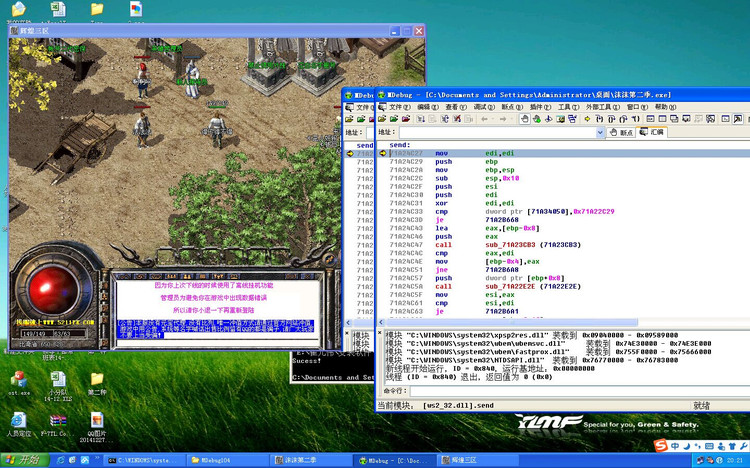Click the C:\WINDOWS\syste... taskbar button
The width and height of the screenshot is (750, 468).
[145, 460]
